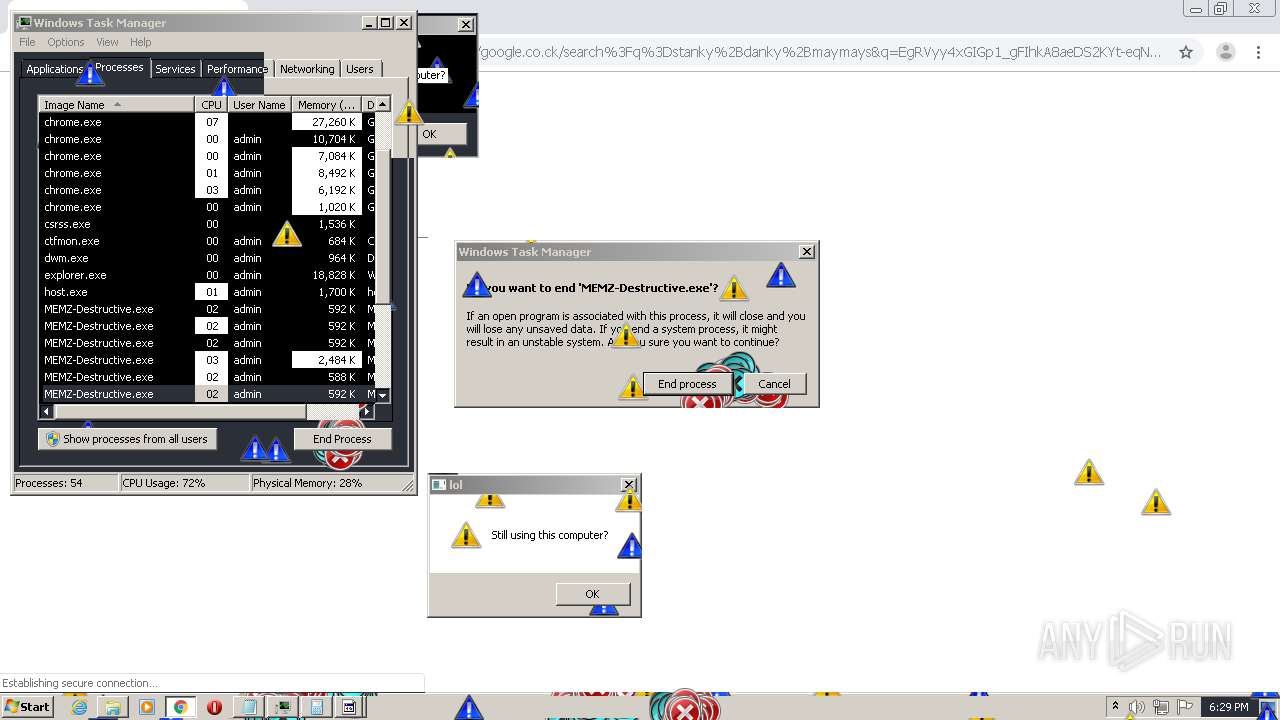Bookmark this page with the star icon
Viewport: 1280px width, 720px height.
(x=1186, y=52)
